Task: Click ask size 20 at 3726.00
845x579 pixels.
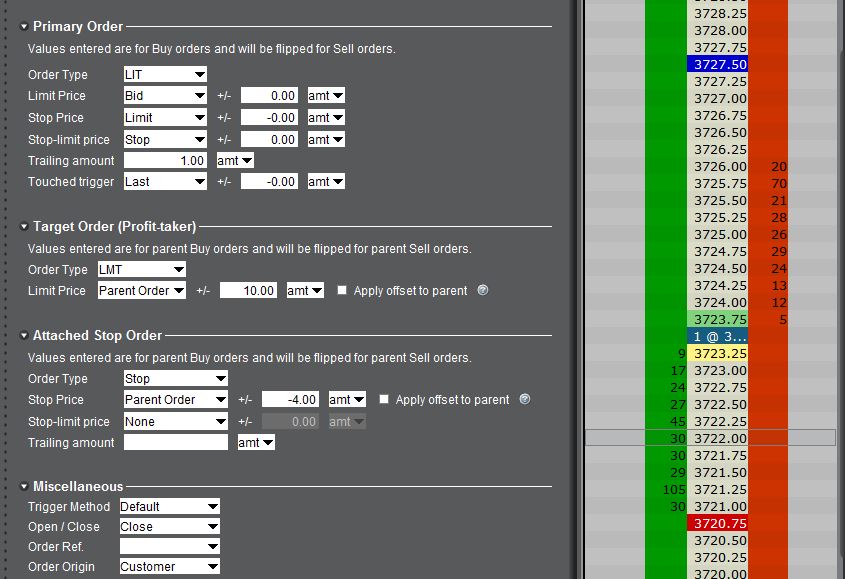Action: coord(779,167)
